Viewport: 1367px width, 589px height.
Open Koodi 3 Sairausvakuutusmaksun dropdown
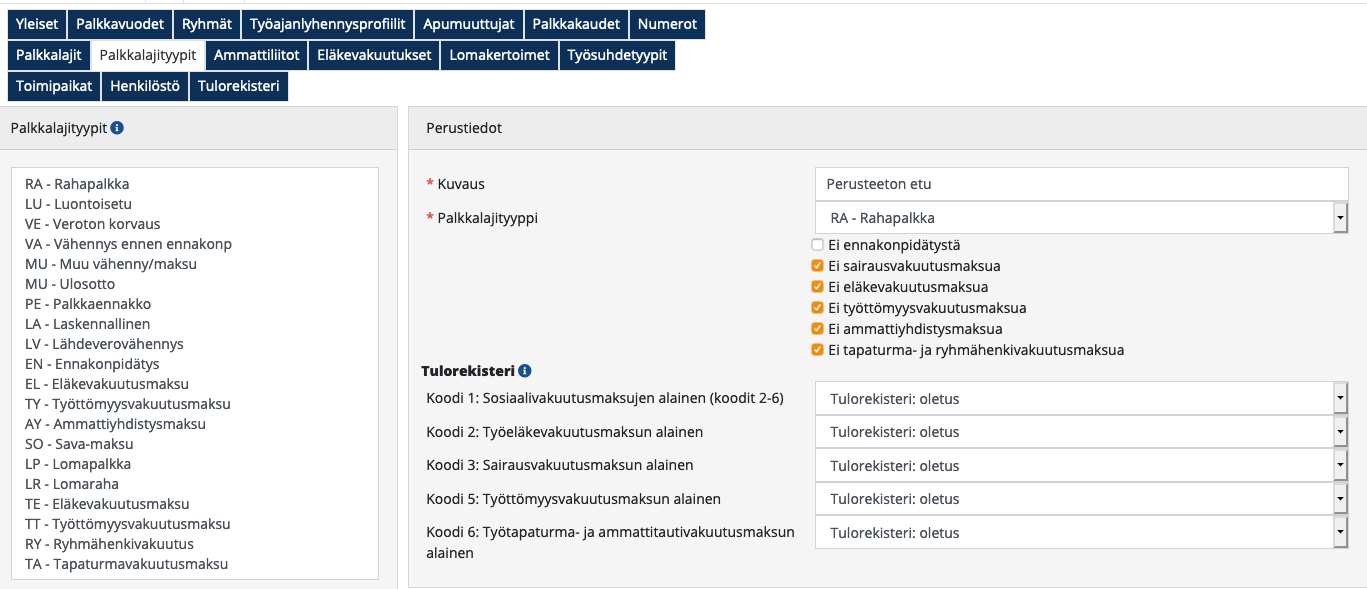pyautogui.click(x=1081, y=466)
